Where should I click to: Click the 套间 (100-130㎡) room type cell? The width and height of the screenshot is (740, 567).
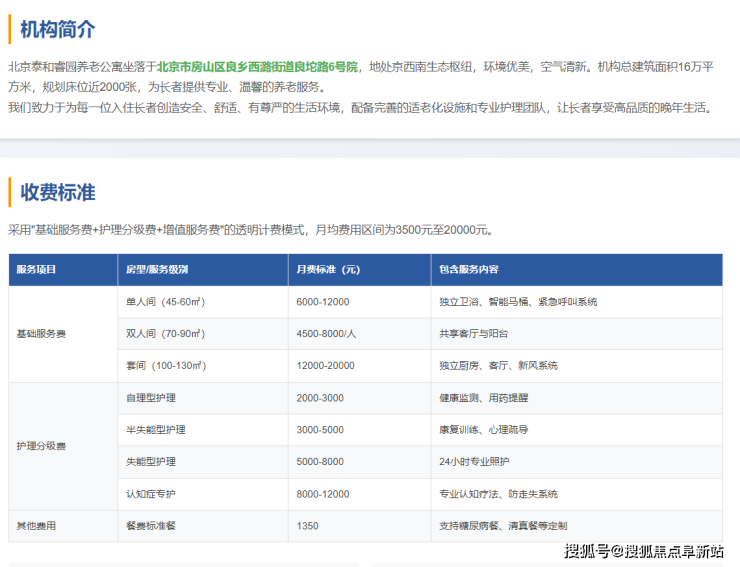pyautogui.click(x=164, y=366)
